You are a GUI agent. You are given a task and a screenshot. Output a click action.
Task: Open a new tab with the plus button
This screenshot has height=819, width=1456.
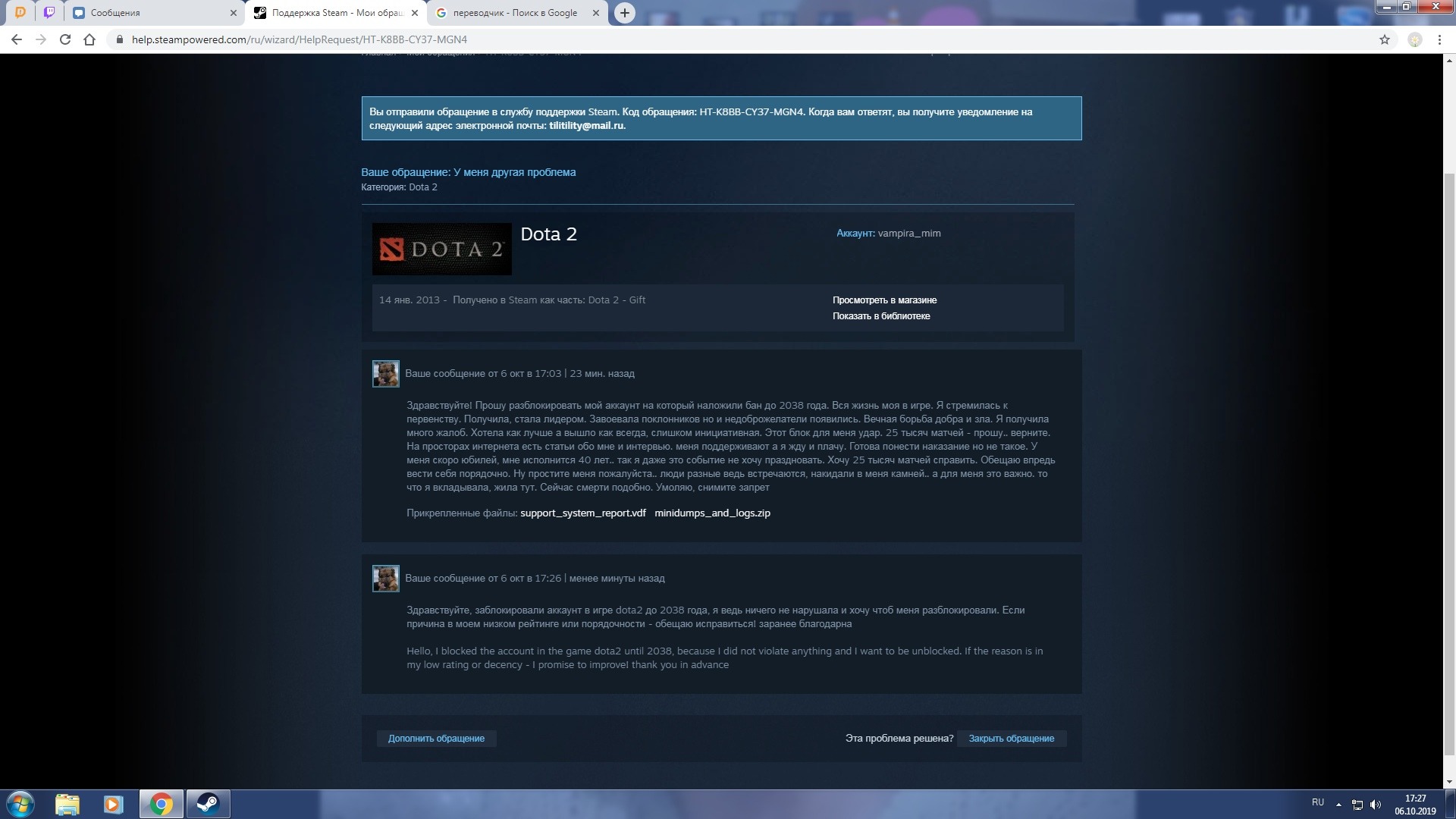[x=624, y=13]
